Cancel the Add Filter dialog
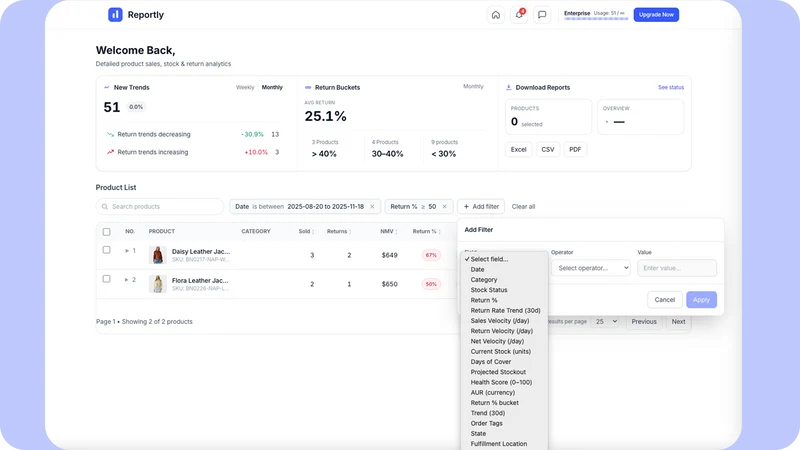800x450 pixels. pyautogui.click(x=664, y=299)
